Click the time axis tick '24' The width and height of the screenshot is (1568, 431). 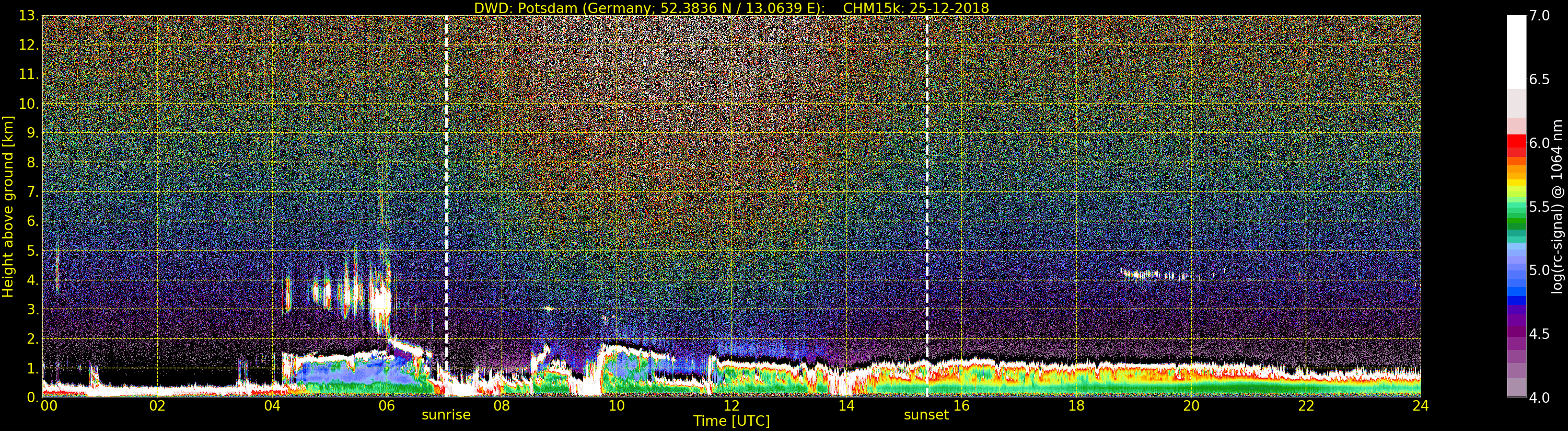click(x=1420, y=406)
